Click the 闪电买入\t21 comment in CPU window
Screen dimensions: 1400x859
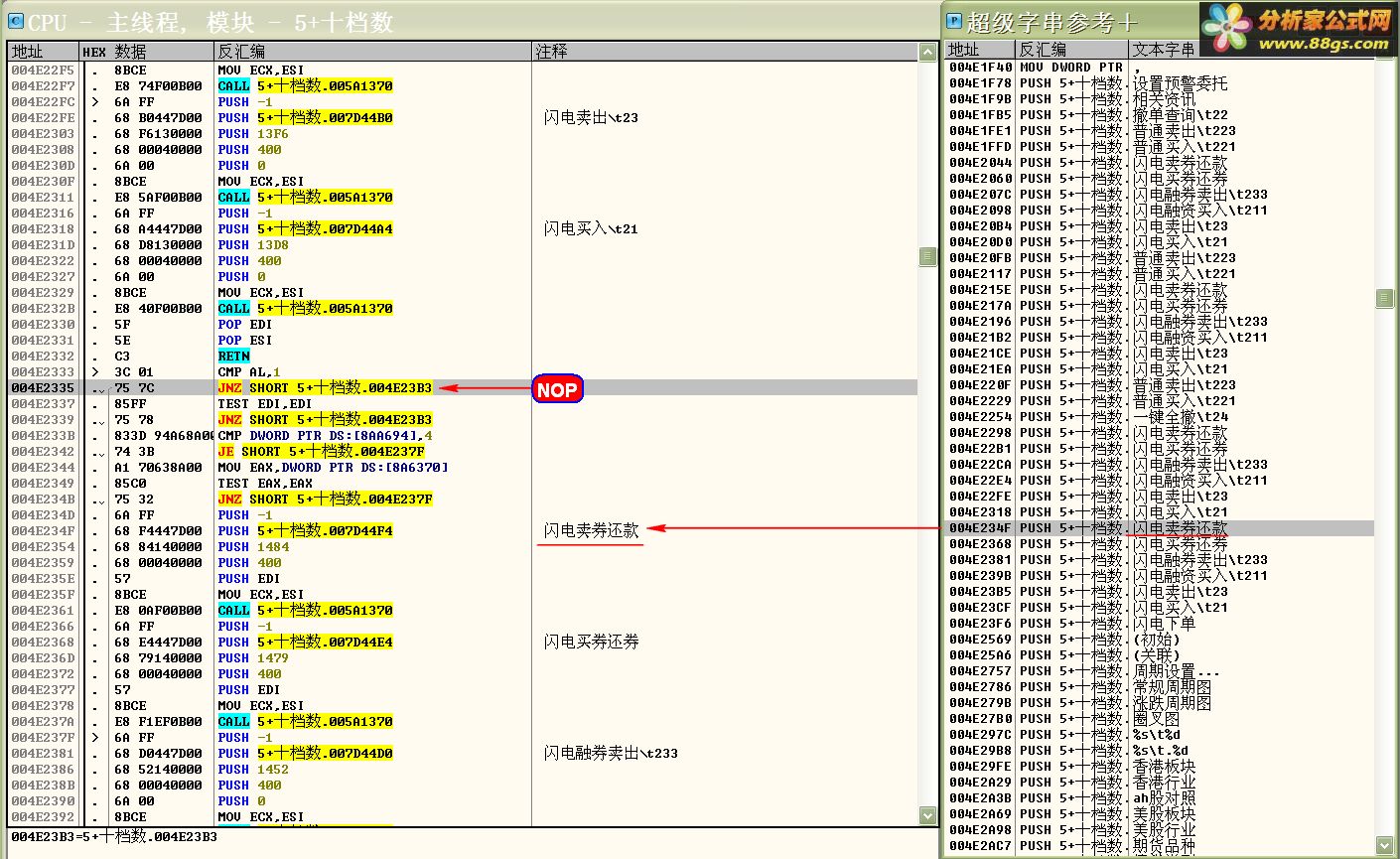[591, 228]
